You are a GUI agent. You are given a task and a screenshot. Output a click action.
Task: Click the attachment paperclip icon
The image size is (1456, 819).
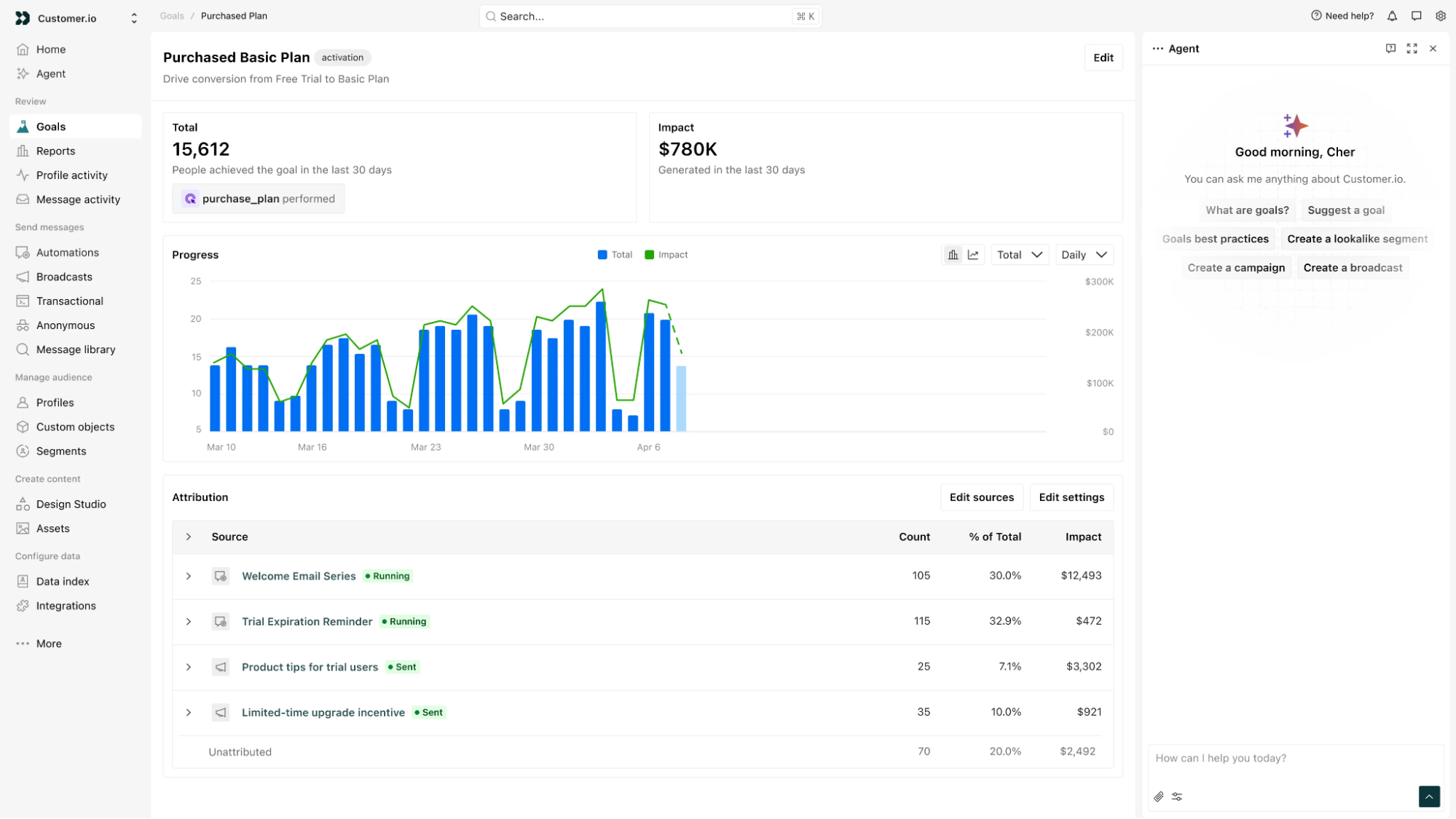pyautogui.click(x=1159, y=797)
